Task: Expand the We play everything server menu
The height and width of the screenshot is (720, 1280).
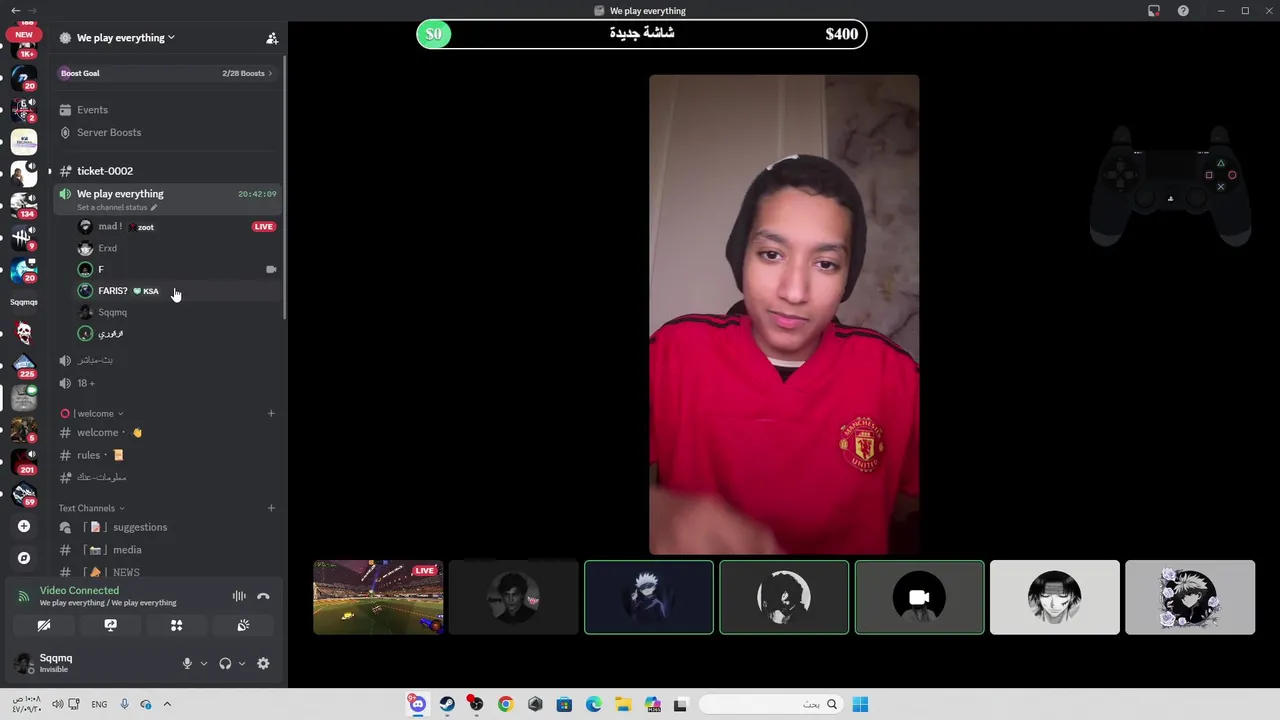Action: [x=126, y=38]
